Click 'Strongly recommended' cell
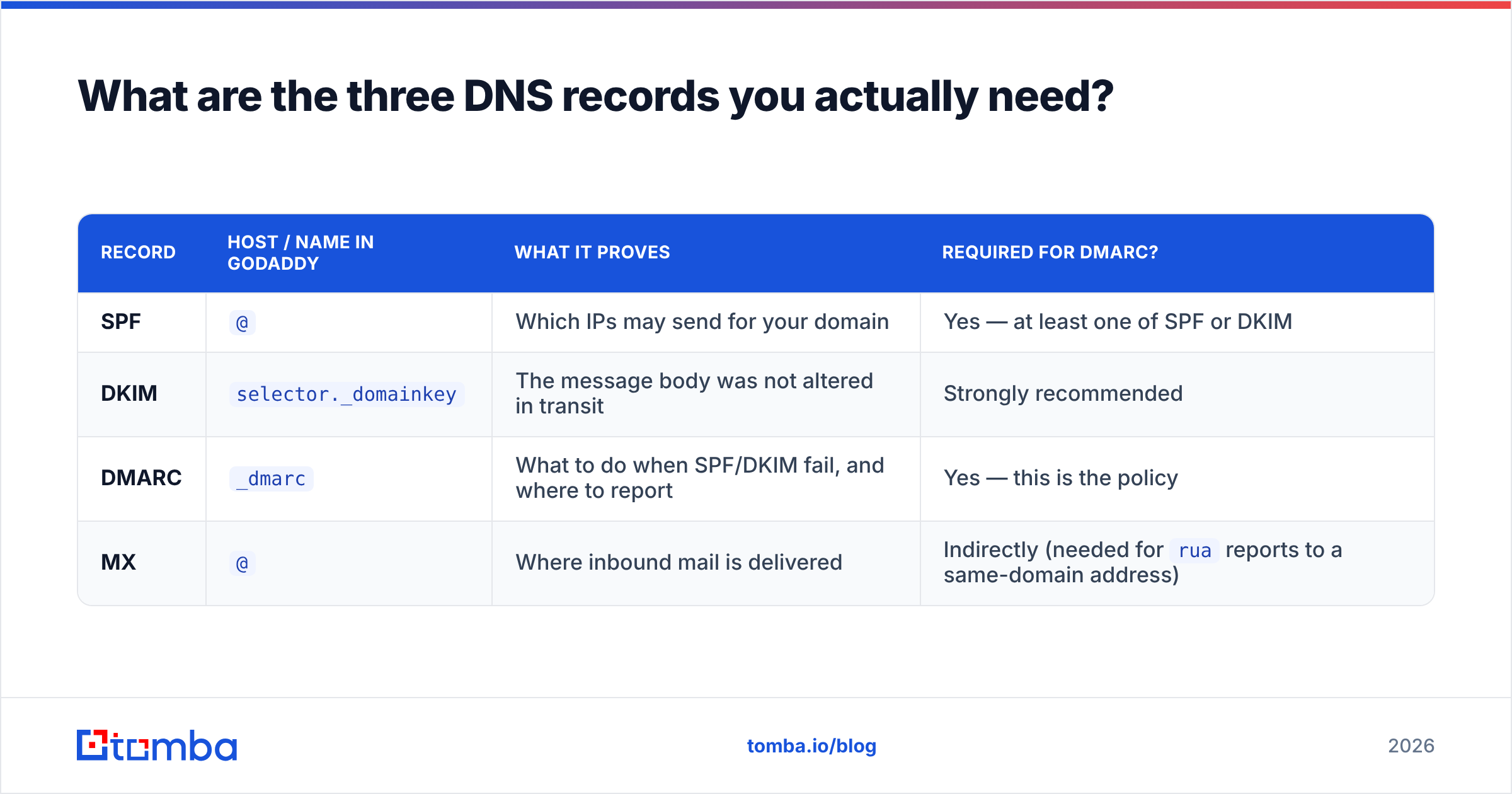Screen dimensions: 1512x794 coord(1063,393)
